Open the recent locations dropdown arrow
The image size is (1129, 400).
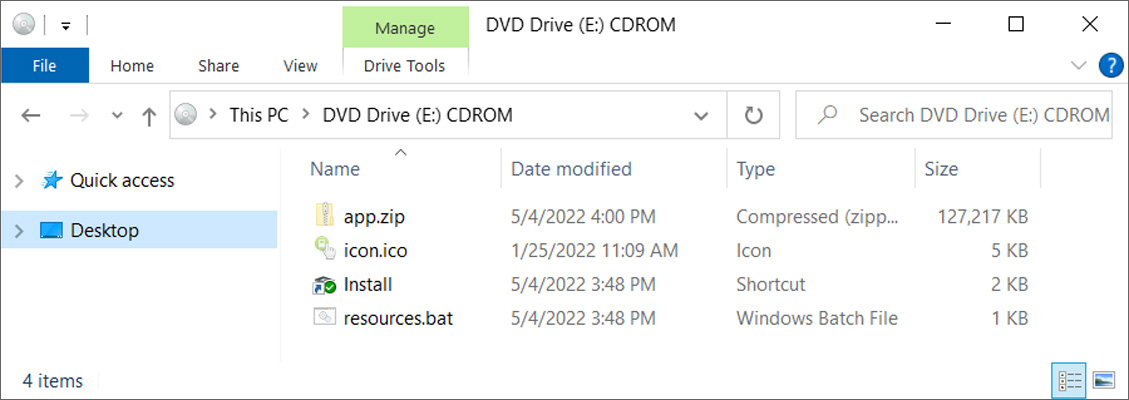(x=117, y=116)
